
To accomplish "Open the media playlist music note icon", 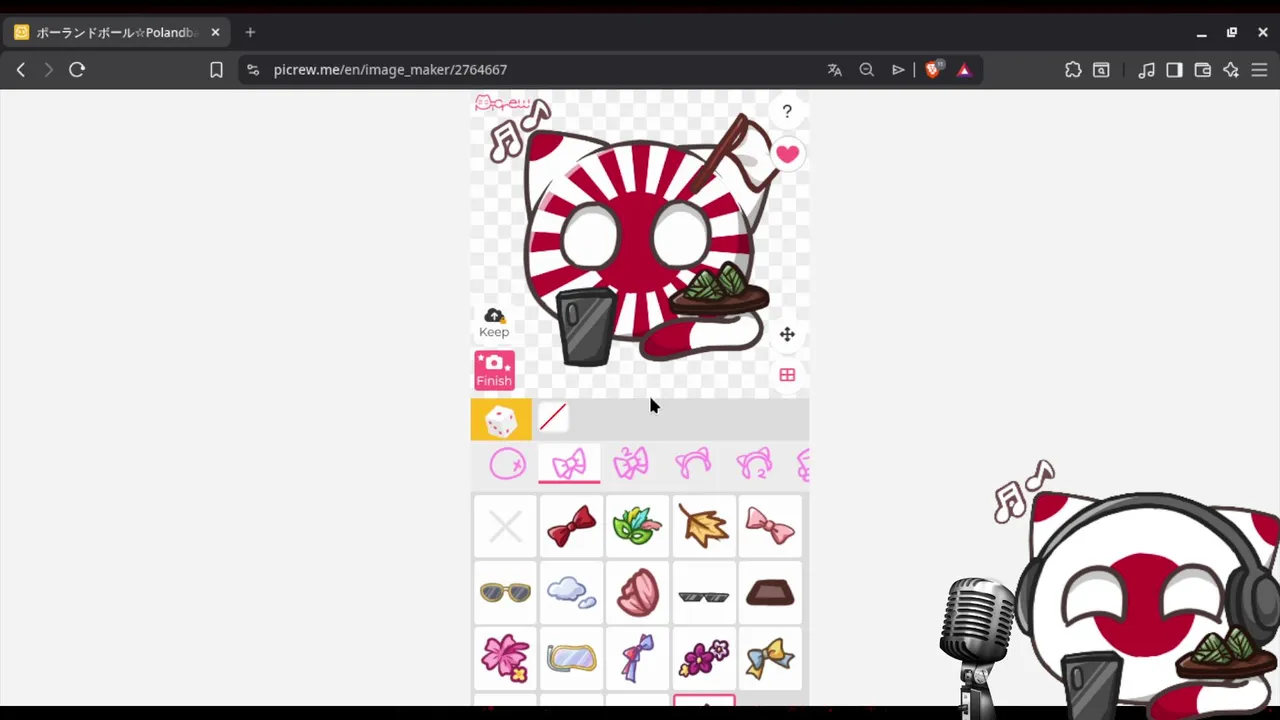I will [1147, 70].
